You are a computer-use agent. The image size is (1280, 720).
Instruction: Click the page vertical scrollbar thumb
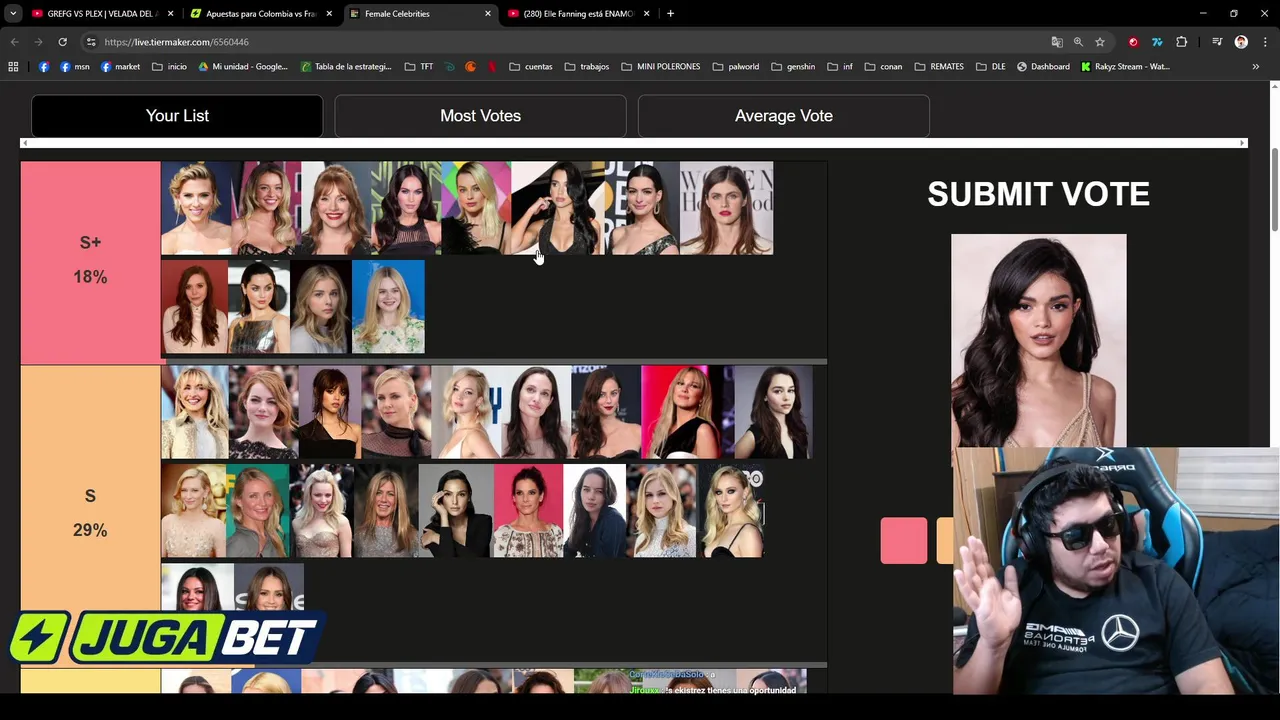click(x=1274, y=190)
